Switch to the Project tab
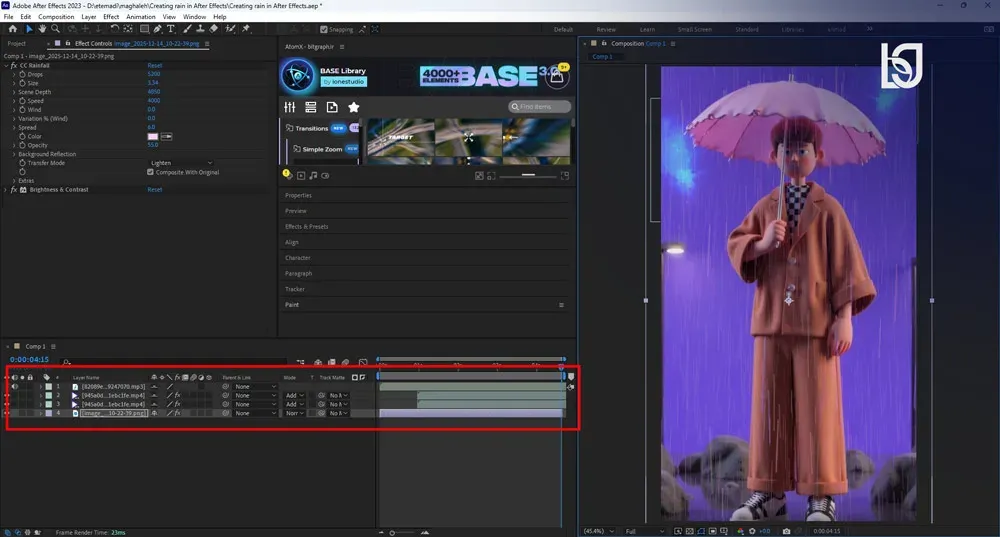The width and height of the screenshot is (1000, 537). (17, 43)
